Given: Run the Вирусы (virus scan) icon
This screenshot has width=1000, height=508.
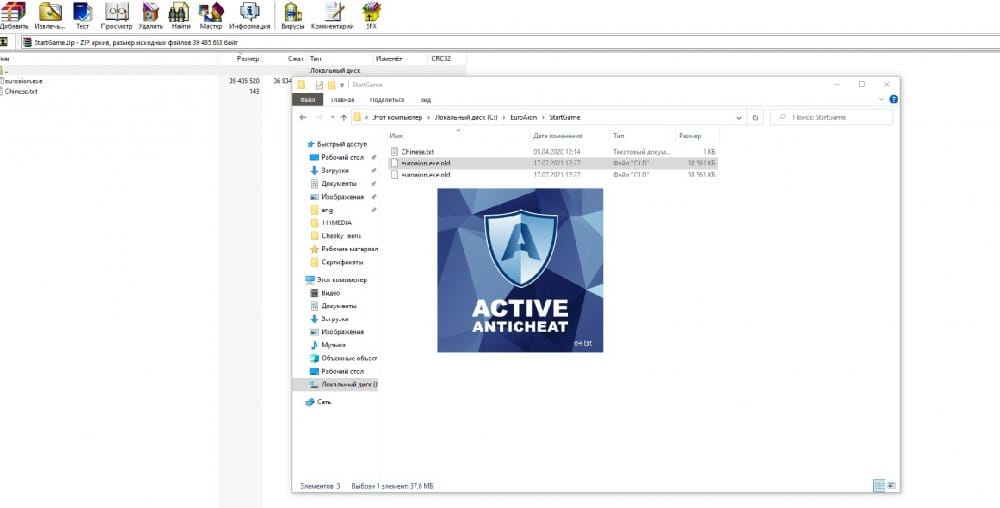Looking at the screenshot, I should (x=293, y=14).
